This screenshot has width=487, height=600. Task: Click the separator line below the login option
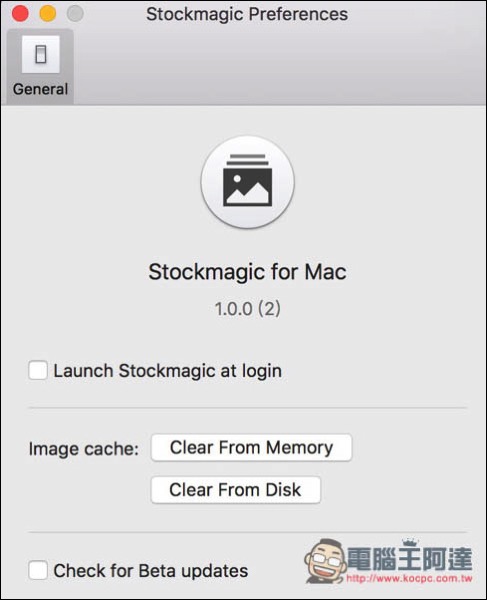[x=248, y=408]
